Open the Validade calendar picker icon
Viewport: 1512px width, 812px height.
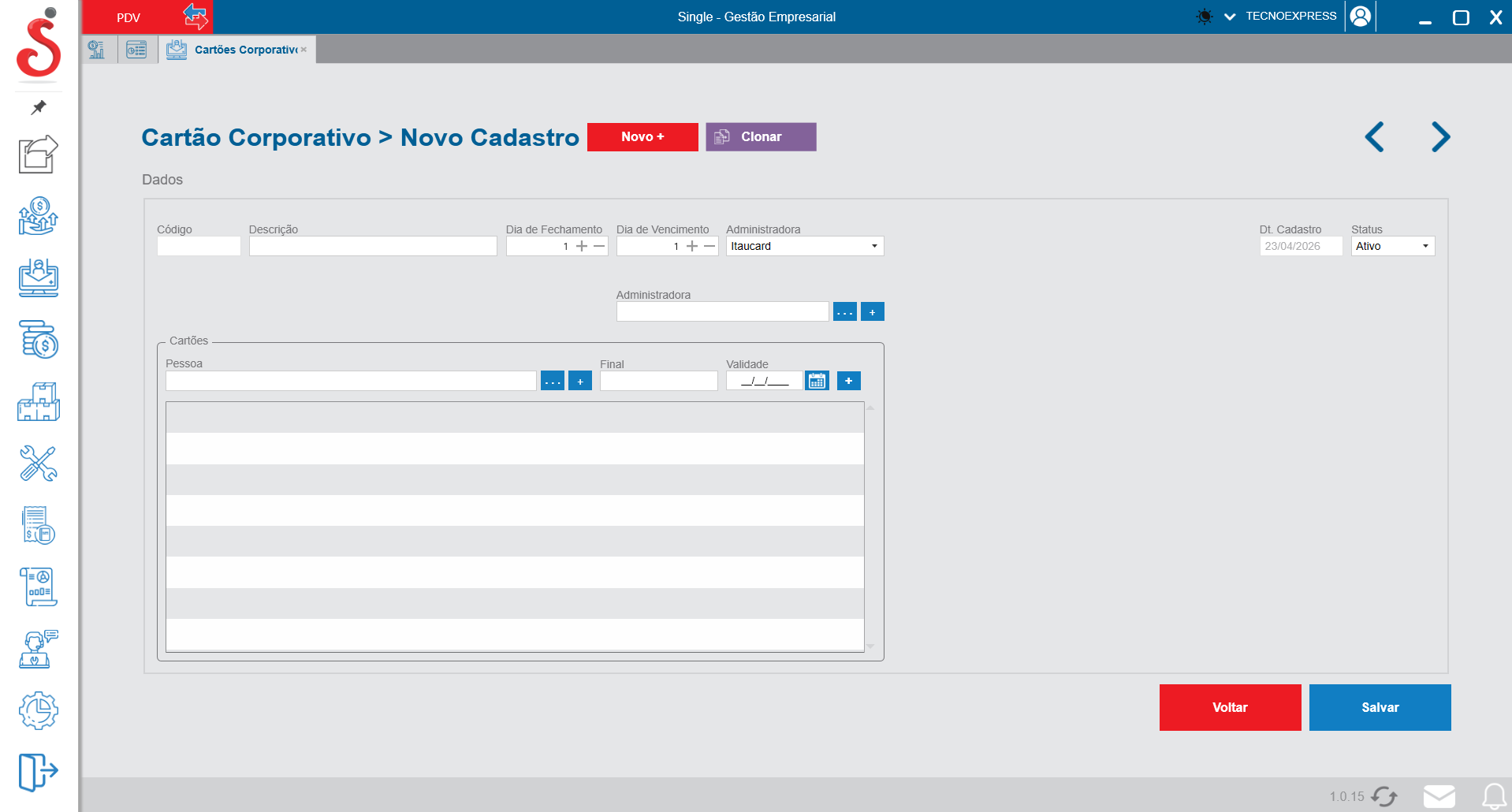click(817, 382)
